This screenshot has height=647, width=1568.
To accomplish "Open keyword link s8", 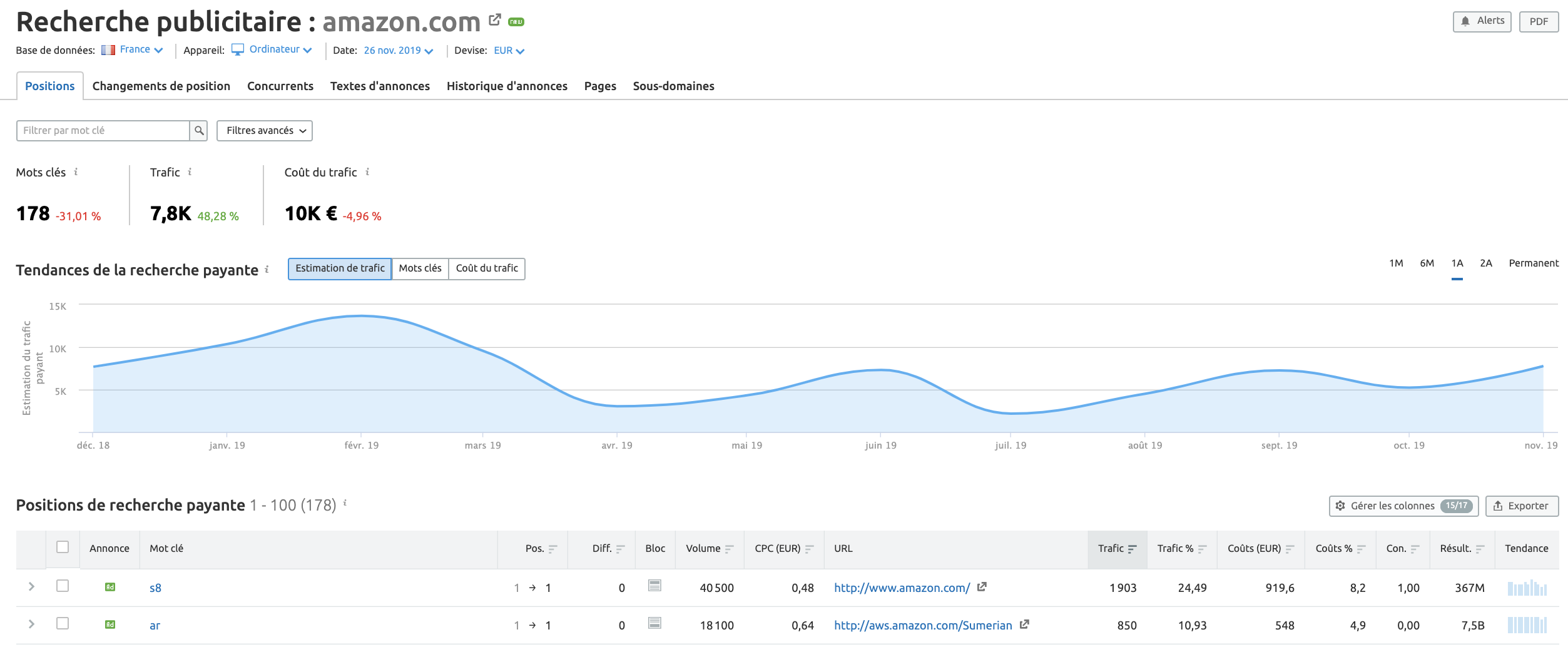I will coord(155,588).
